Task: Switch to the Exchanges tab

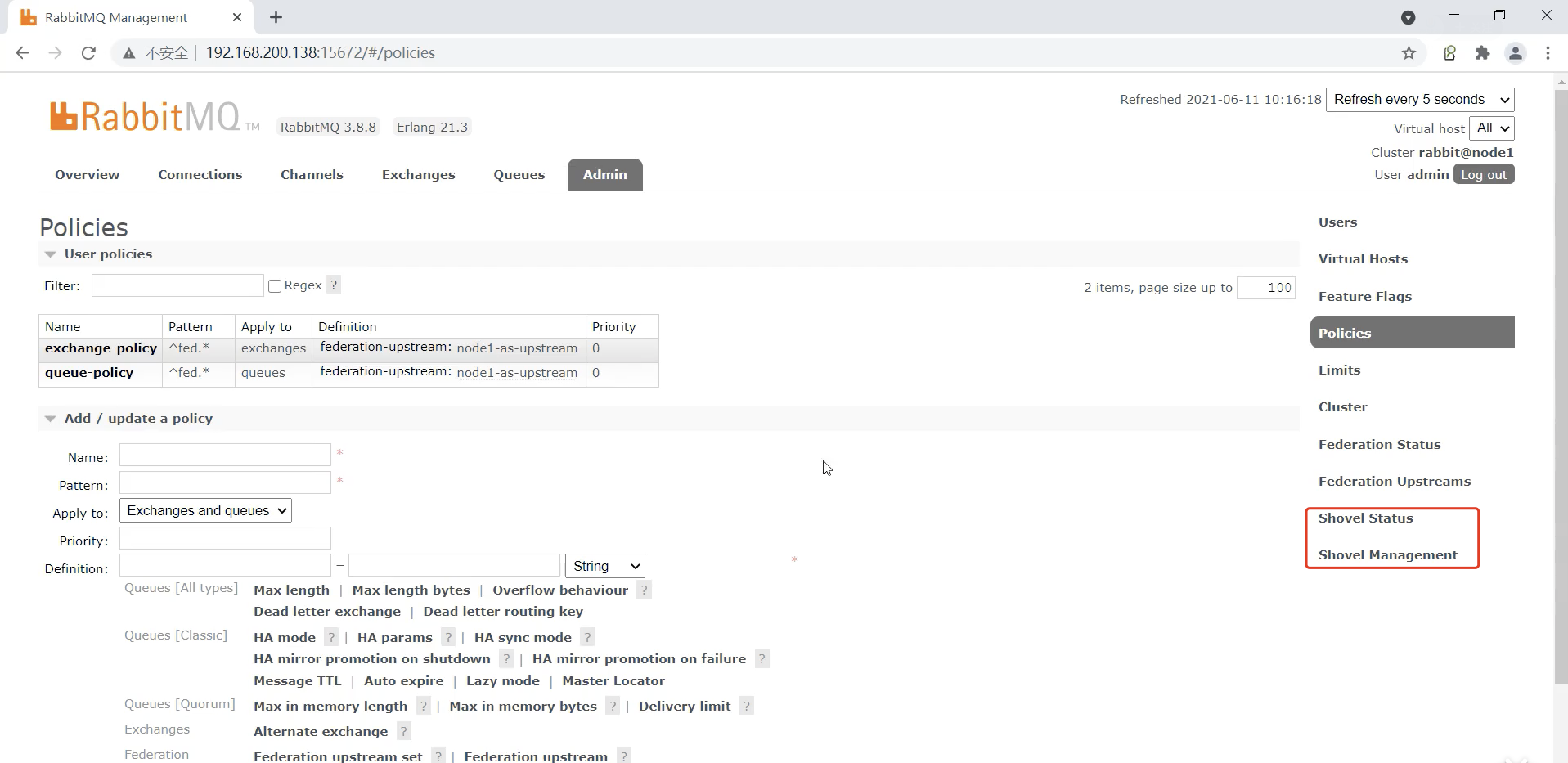Action: coord(418,175)
